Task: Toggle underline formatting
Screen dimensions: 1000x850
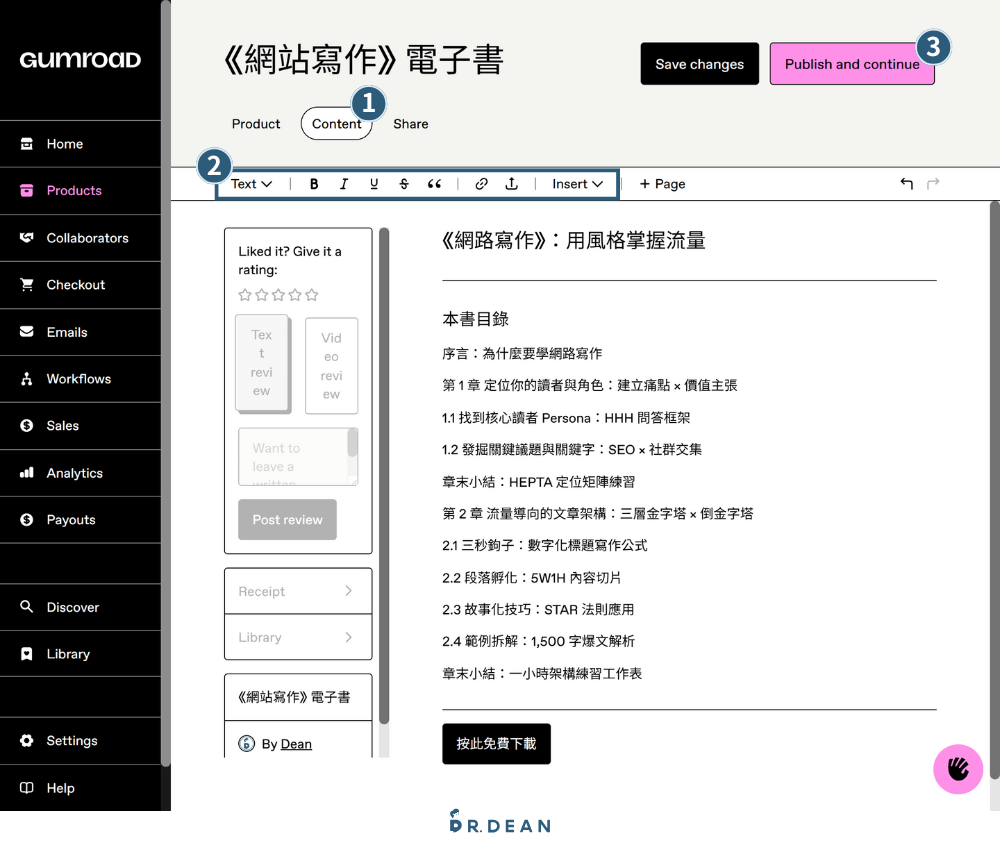Action: (373, 184)
